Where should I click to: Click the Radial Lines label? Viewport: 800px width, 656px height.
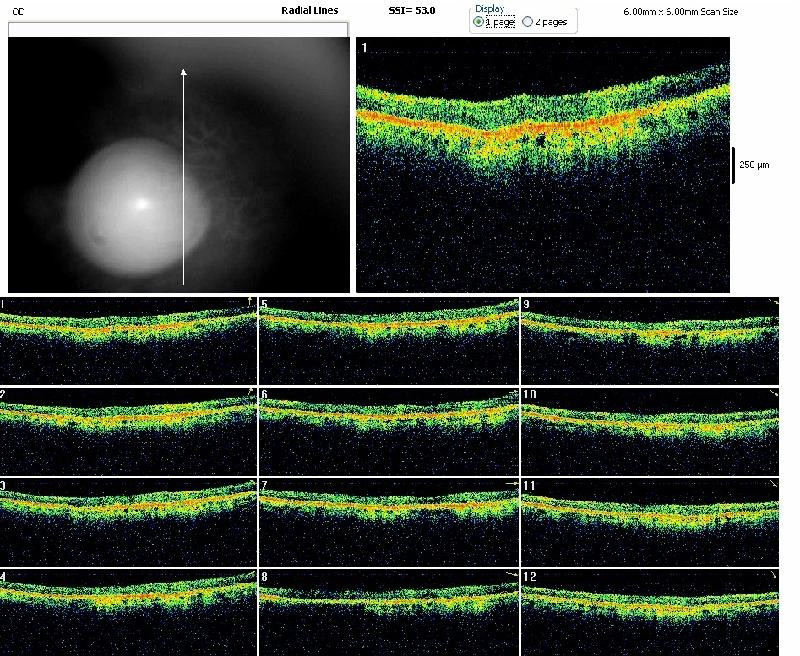(310, 10)
